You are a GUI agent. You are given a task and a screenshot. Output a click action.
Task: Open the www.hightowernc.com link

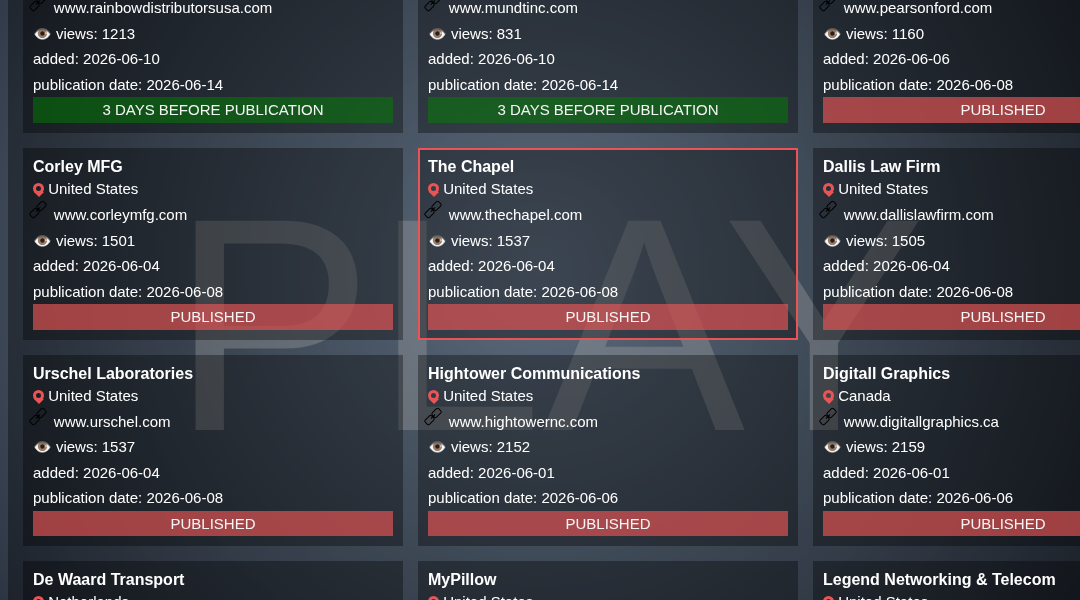pyautogui.click(x=523, y=422)
